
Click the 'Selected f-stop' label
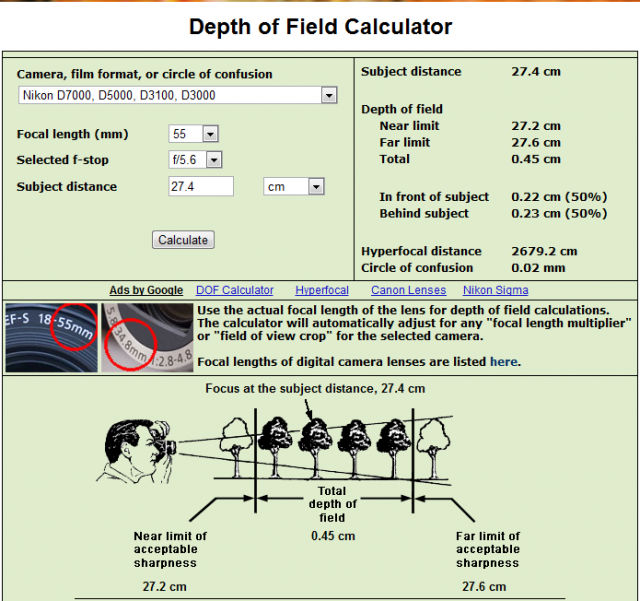point(62,160)
